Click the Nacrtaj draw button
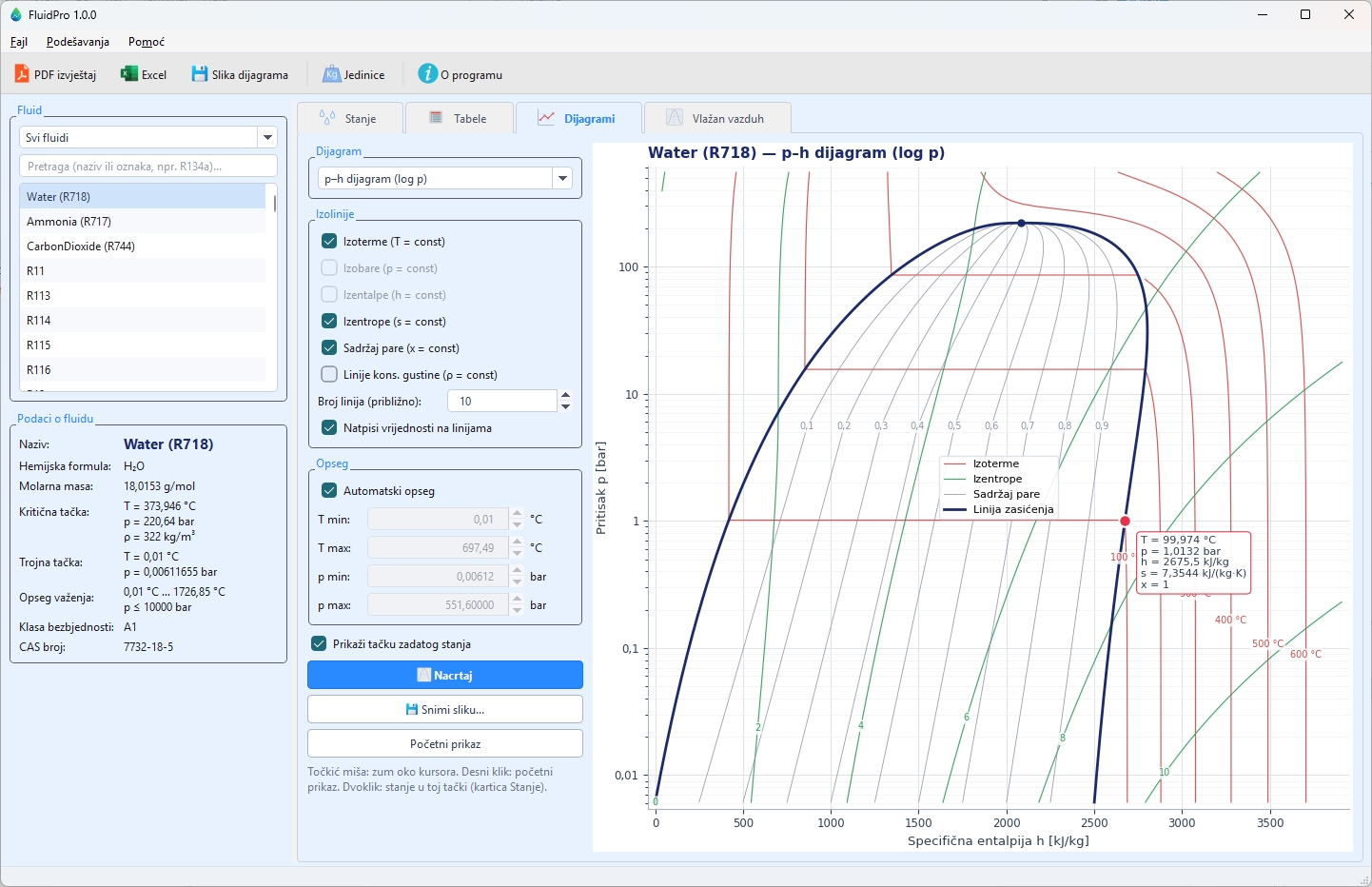Image resolution: width=1372 pixels, height=887 pixels. [444, 675]
